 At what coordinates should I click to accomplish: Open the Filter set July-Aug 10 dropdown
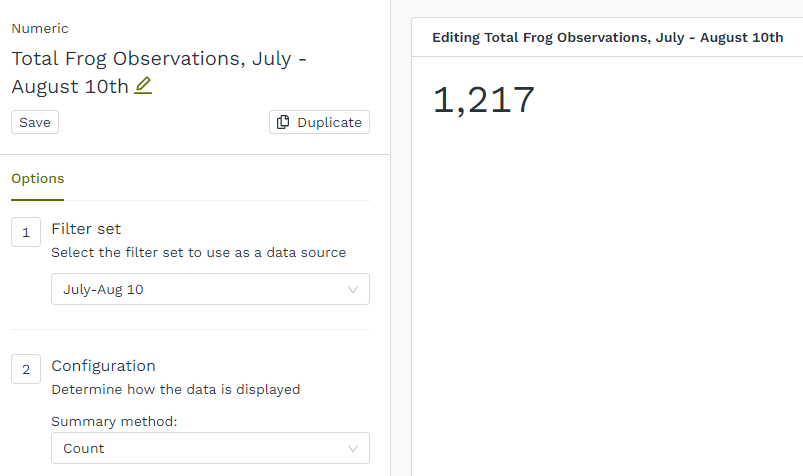tap(210, 289)
